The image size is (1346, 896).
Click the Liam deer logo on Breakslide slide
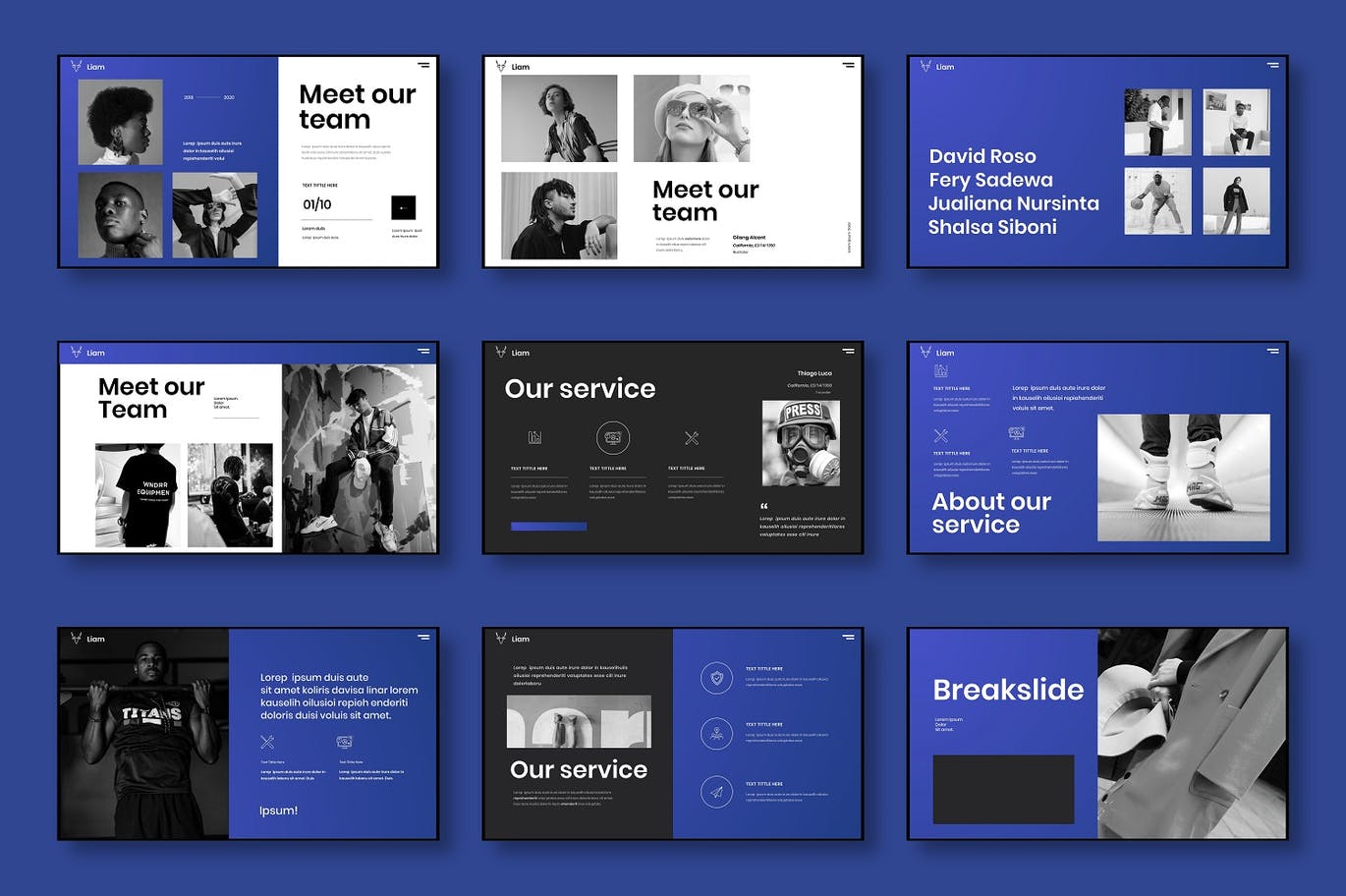[x=925, y=638]
